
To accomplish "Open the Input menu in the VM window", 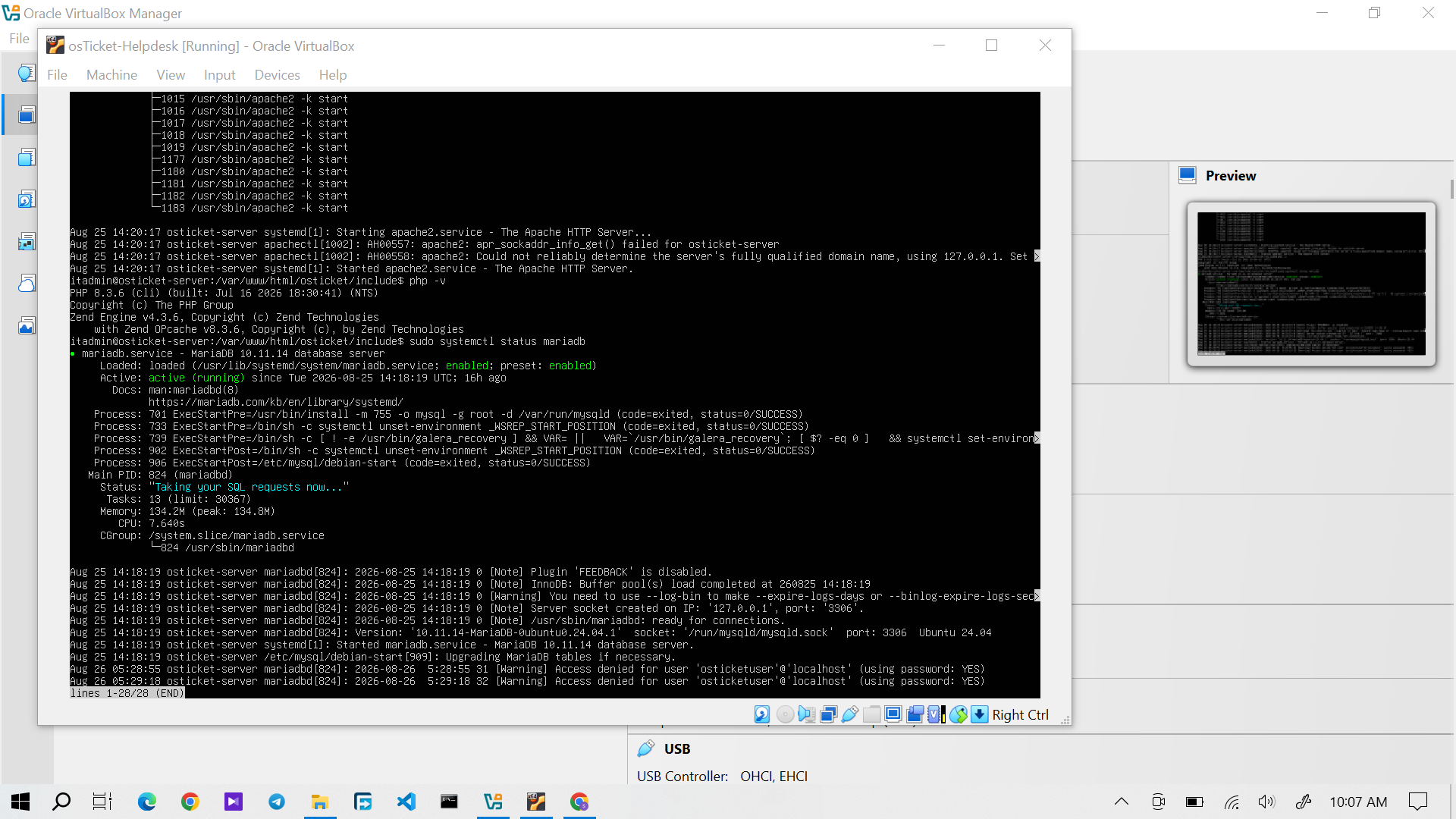I will (x=219, y=75).
